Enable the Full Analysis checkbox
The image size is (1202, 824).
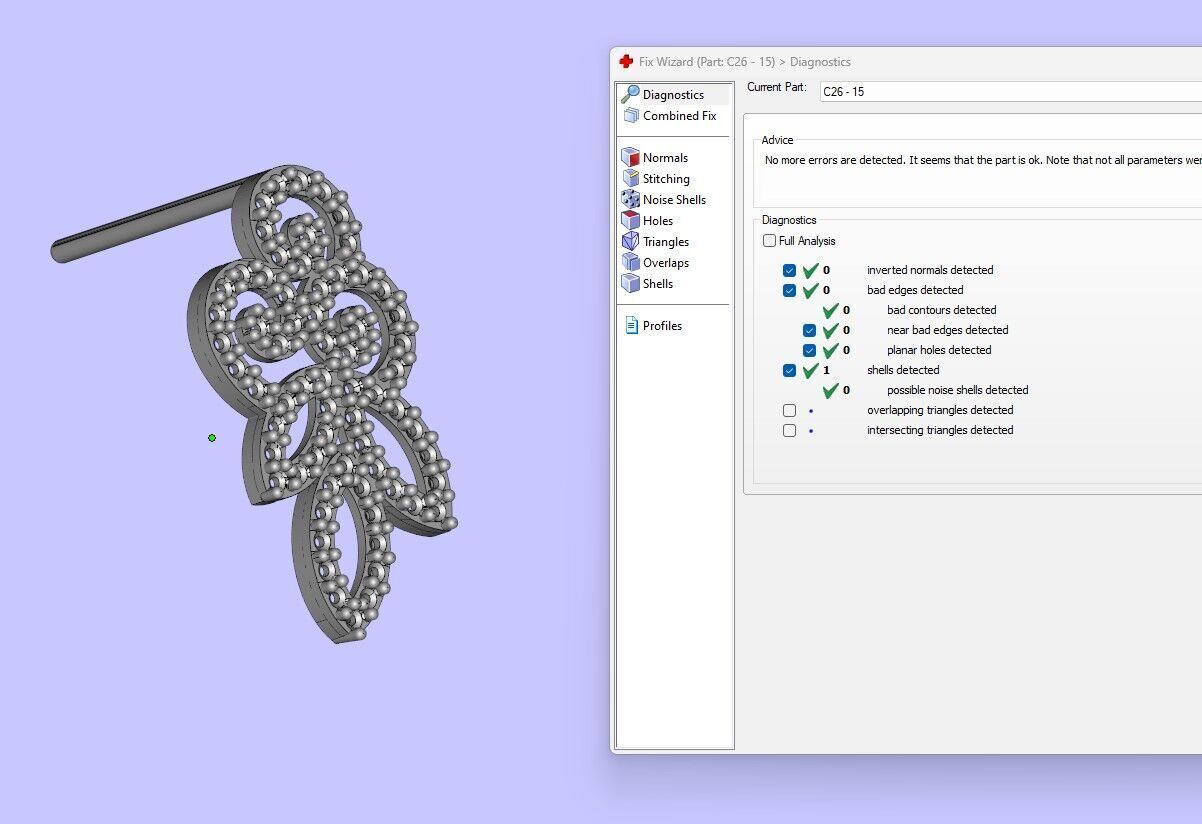pos(769,241)
